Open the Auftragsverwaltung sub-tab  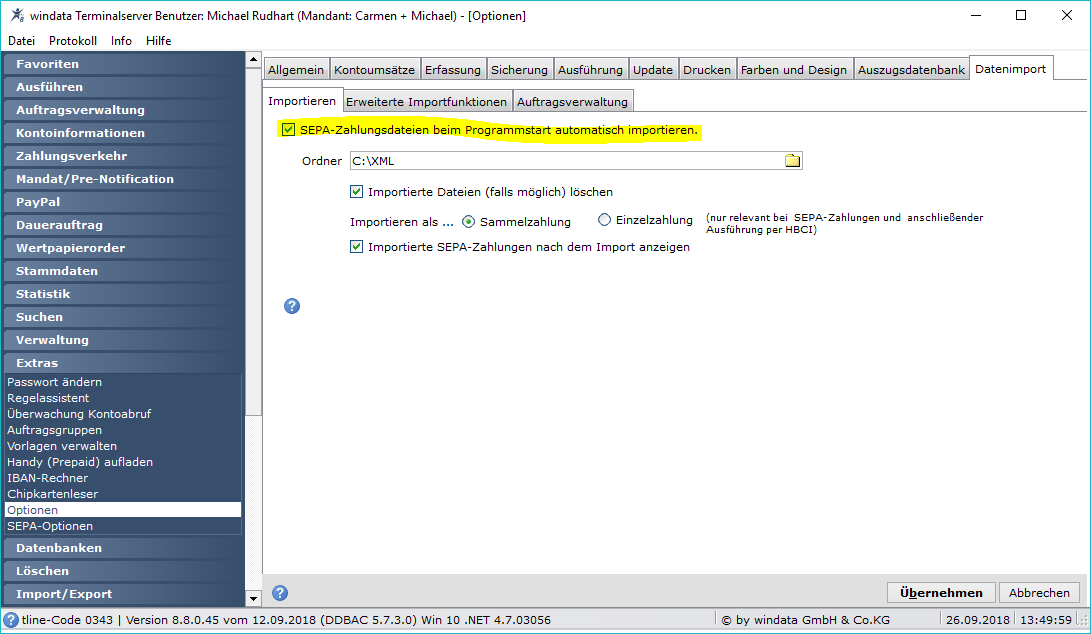pos(573,102)
